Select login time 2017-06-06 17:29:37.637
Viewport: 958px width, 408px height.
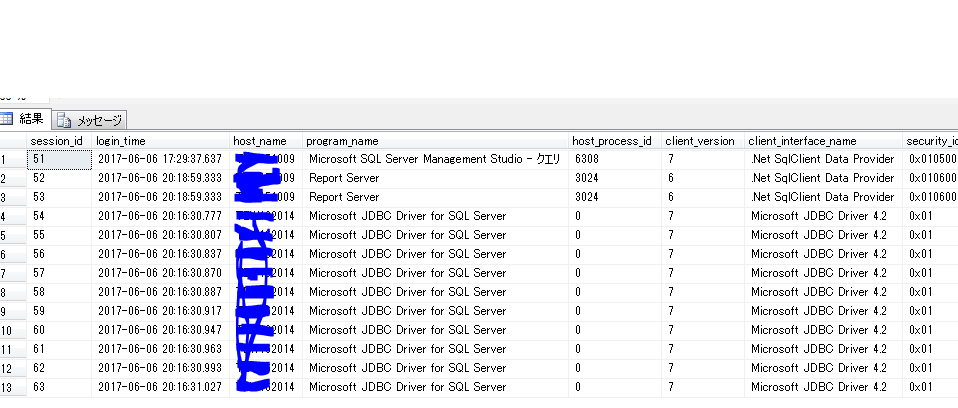coord(161,159)
